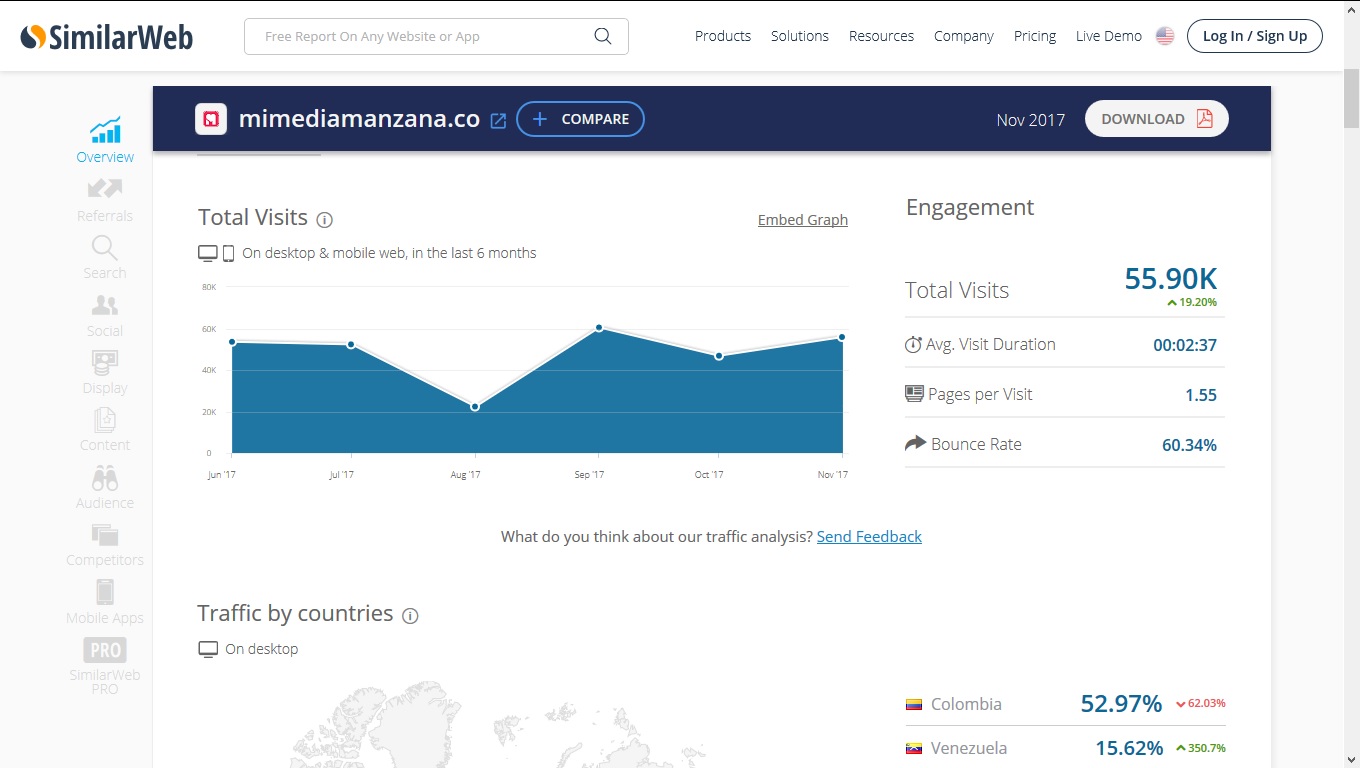
Task: Click the PDF icon on Download button
Action: coord(1204,119)
